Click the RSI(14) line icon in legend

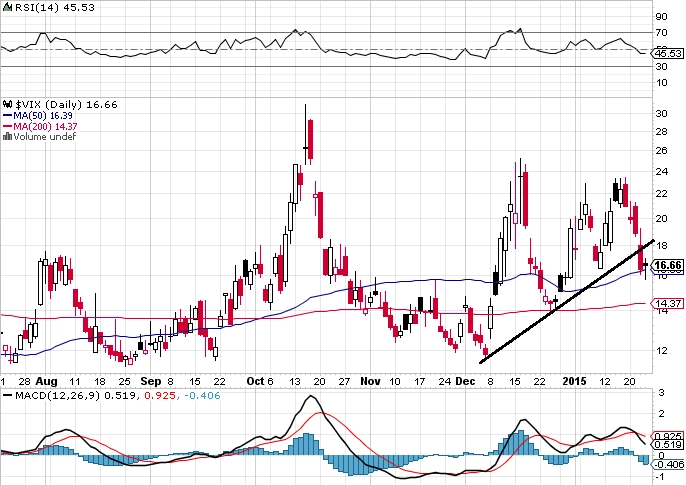point(6,5)
